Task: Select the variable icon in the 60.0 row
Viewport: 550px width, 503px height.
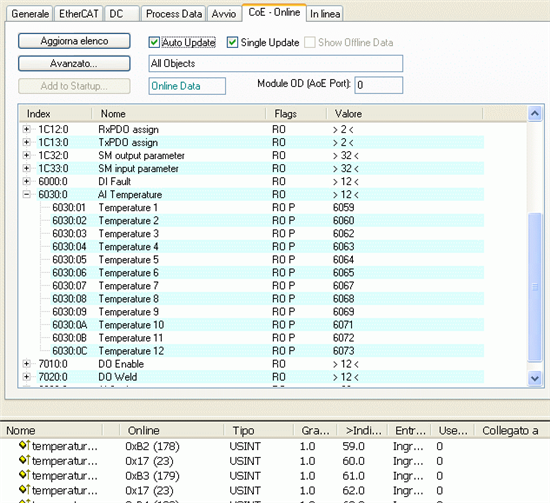Action: pos(24,460)
